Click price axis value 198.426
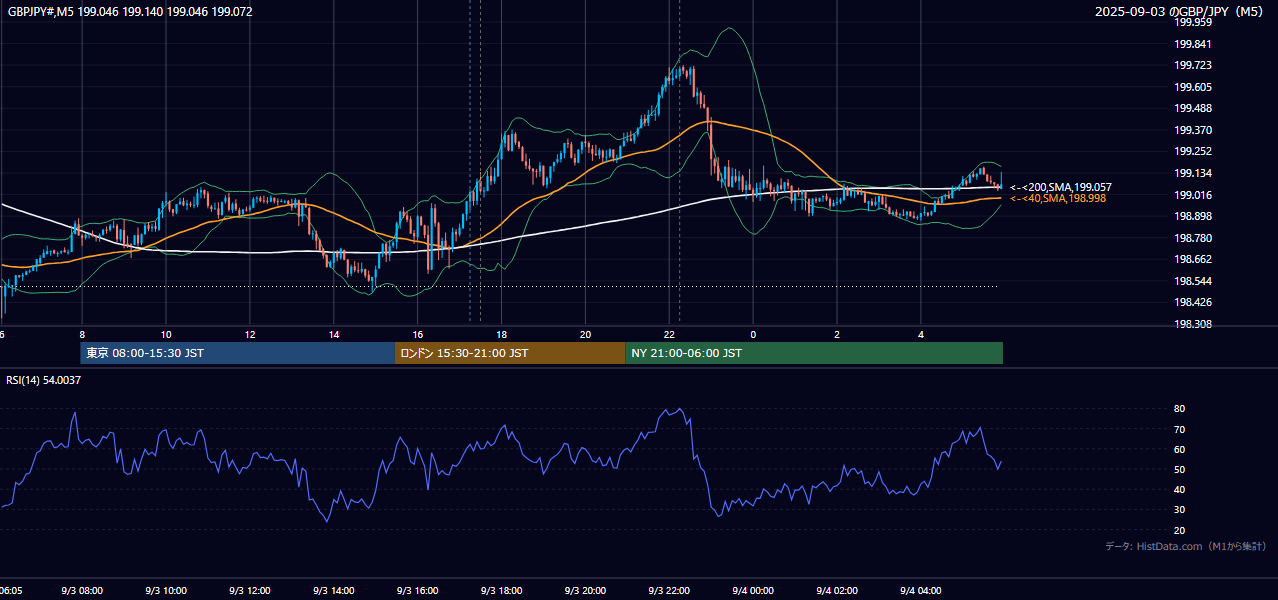Screen dimensions: 1278x600 (1193, 302)
